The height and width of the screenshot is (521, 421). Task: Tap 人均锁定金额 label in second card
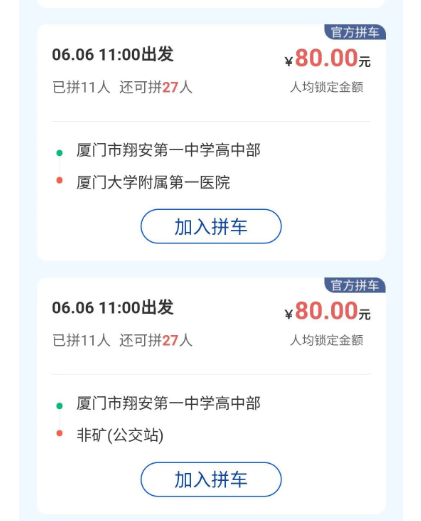coord(327,340)
